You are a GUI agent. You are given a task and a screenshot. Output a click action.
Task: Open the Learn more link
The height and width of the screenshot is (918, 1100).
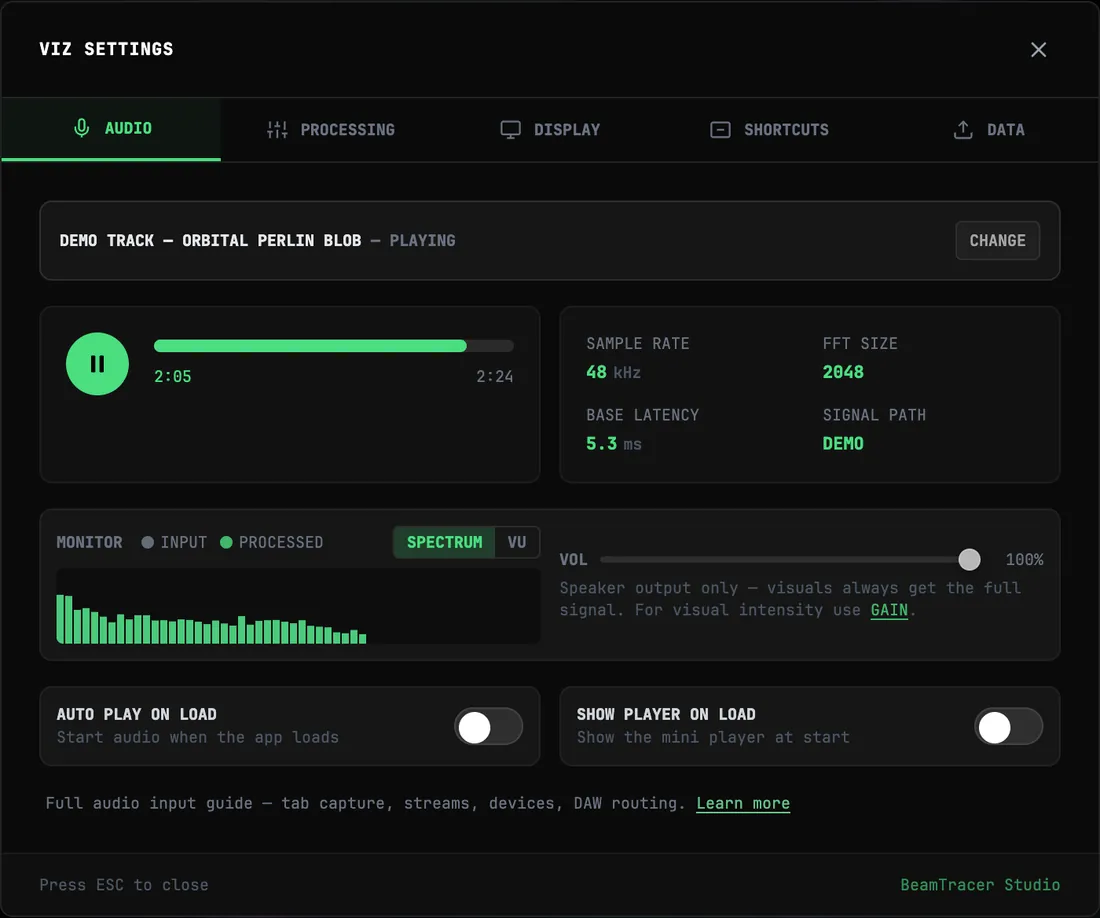pyautogui.click(x=743, y=804)
